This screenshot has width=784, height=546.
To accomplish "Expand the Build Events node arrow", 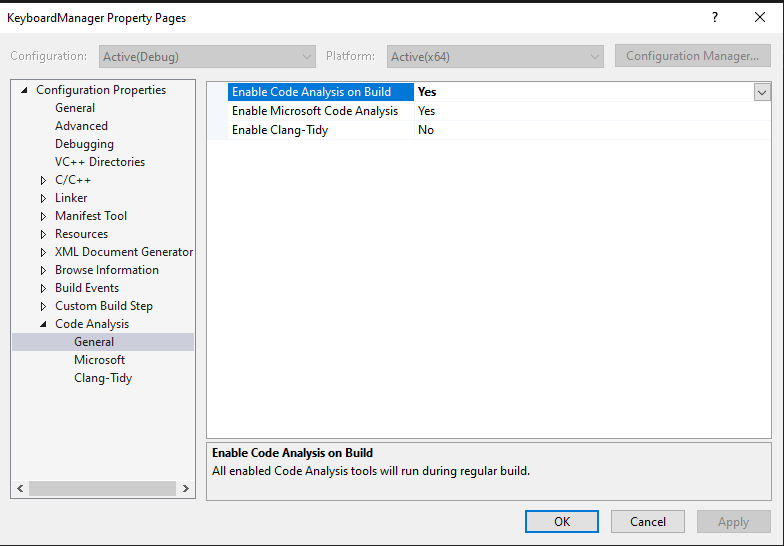I will tap(44, 288).
